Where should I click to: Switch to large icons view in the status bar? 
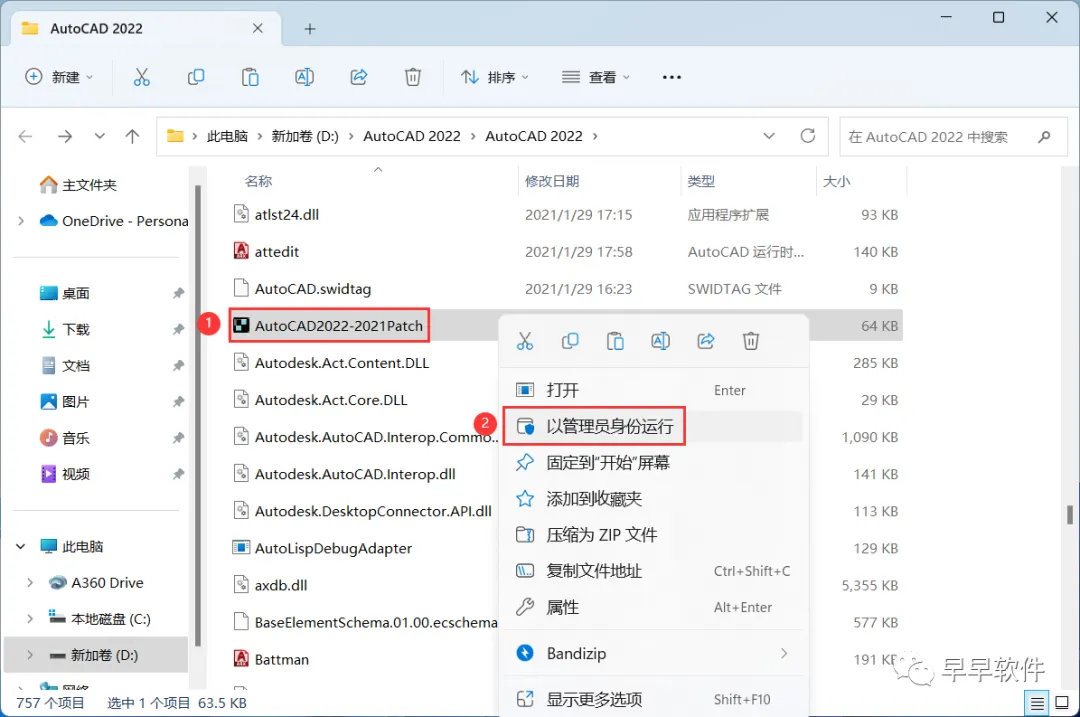tap(1062, 703)
